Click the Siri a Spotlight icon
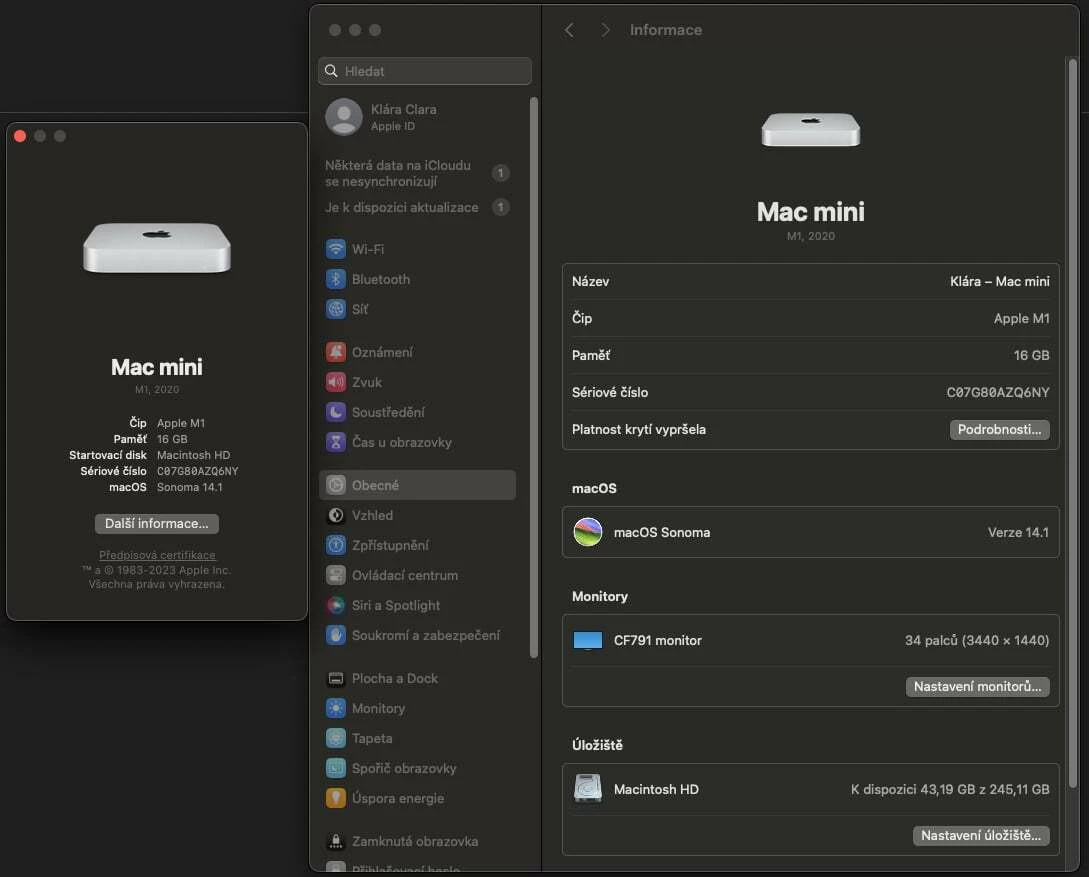Viewport: 1089px width, 877px height. click(335, 605)
